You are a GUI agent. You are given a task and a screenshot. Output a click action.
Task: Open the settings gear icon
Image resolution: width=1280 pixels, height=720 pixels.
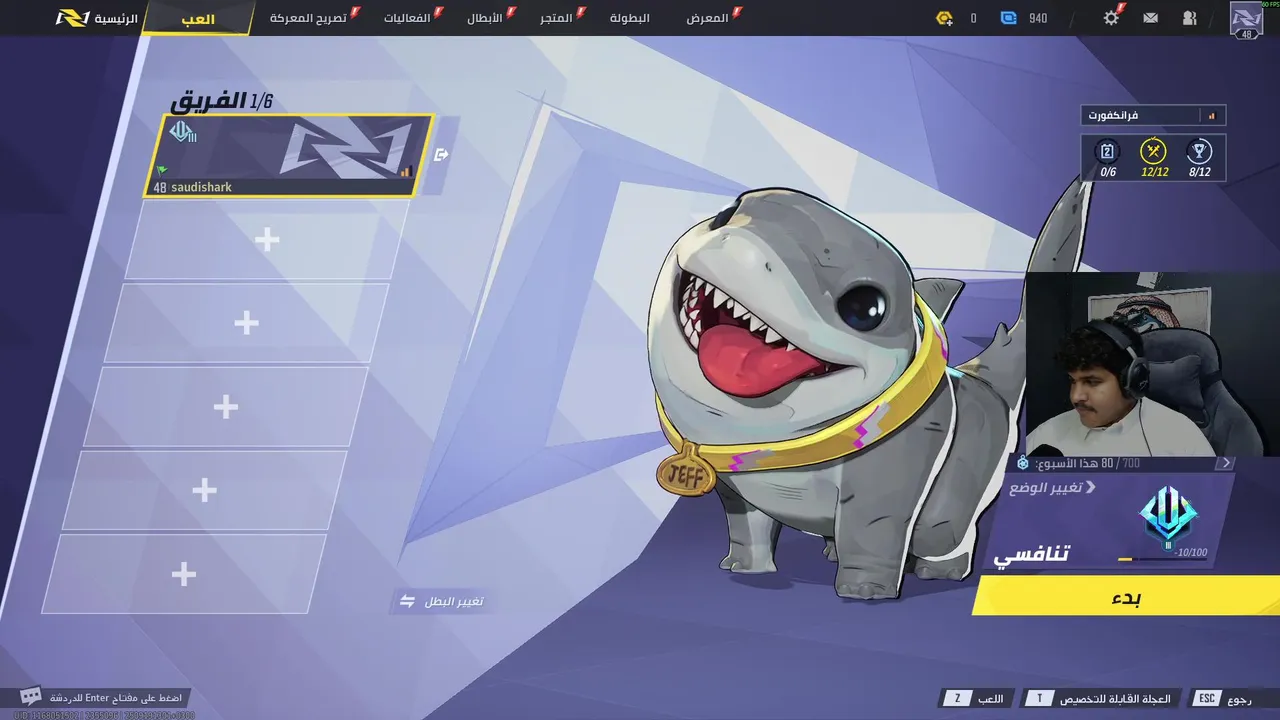pos(1111,18)
